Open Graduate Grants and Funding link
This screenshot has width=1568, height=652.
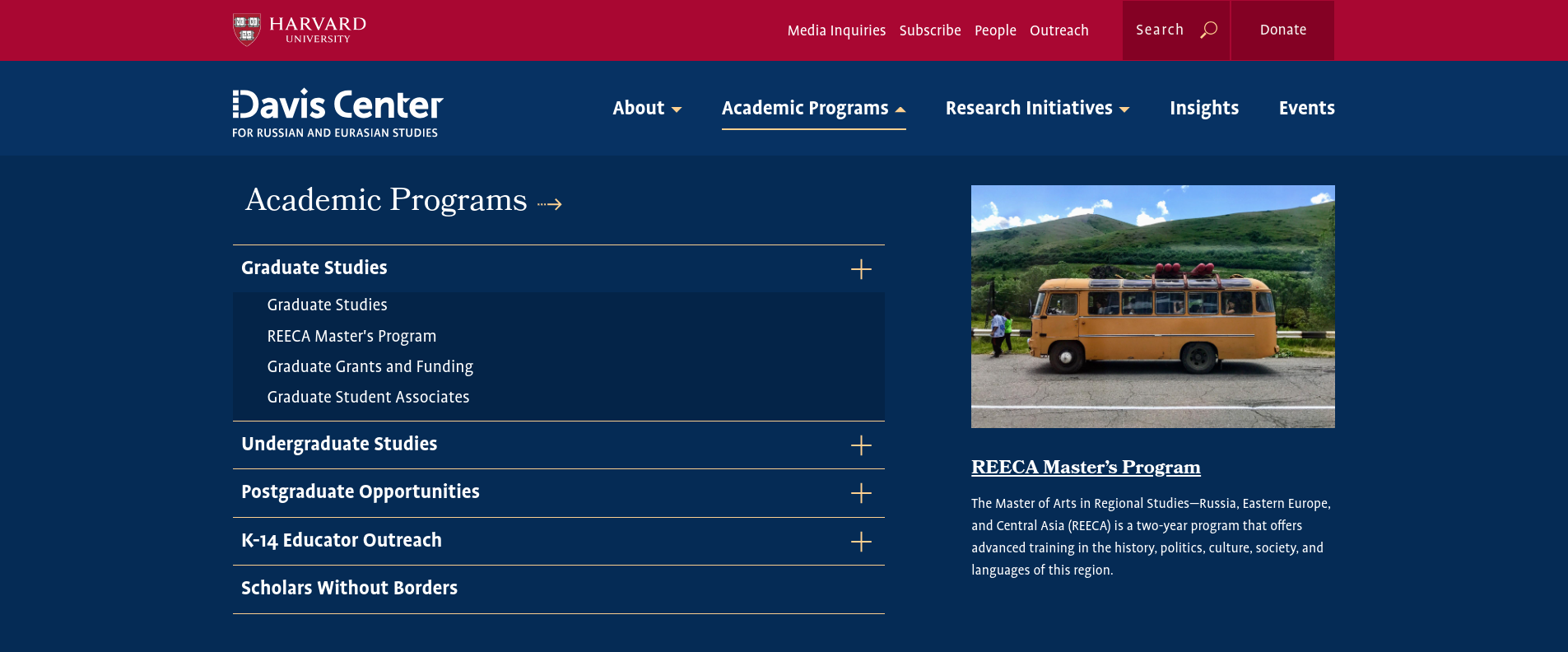[x=370, y=366]
